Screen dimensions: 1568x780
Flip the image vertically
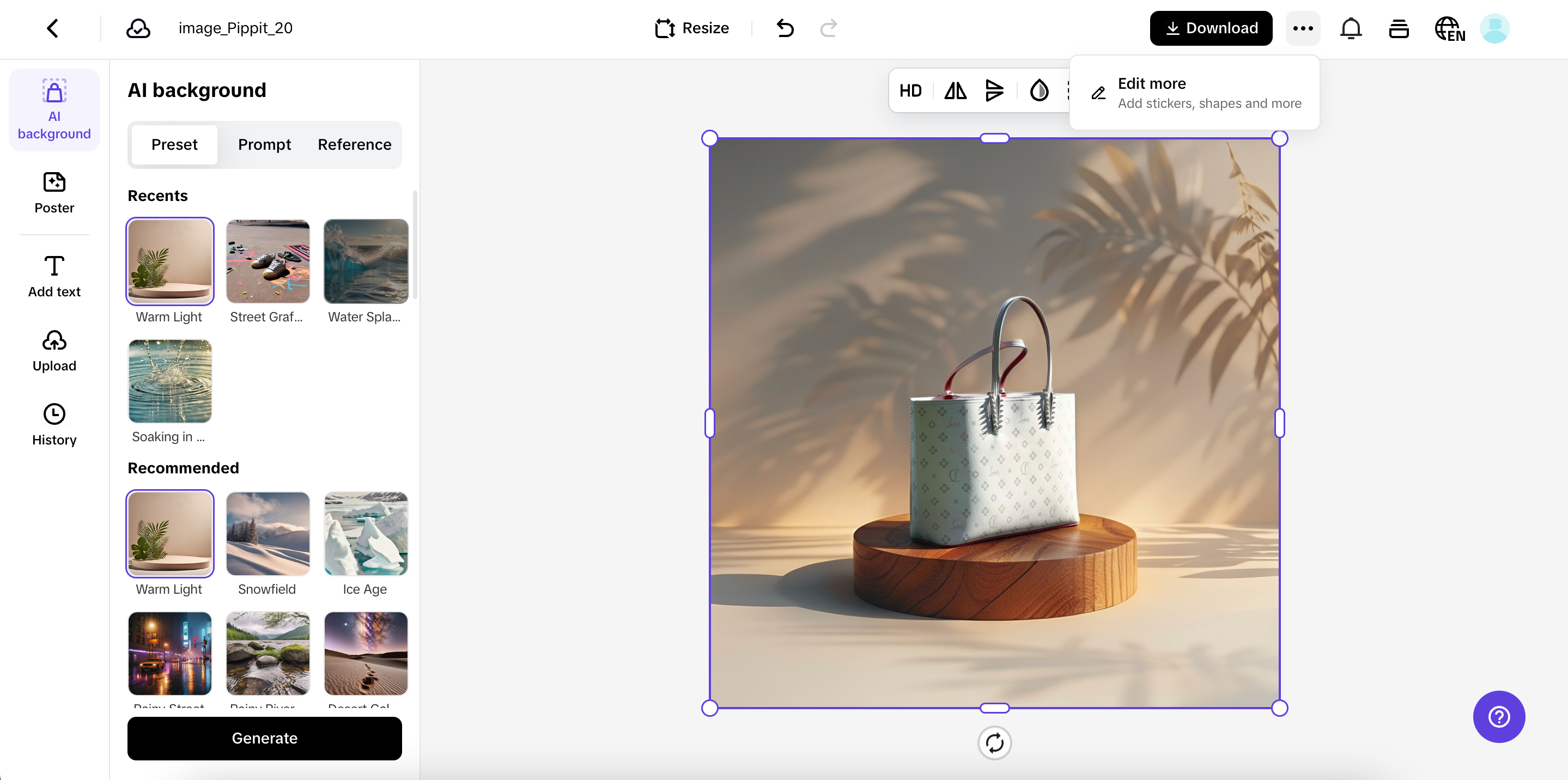pos(995,90)
